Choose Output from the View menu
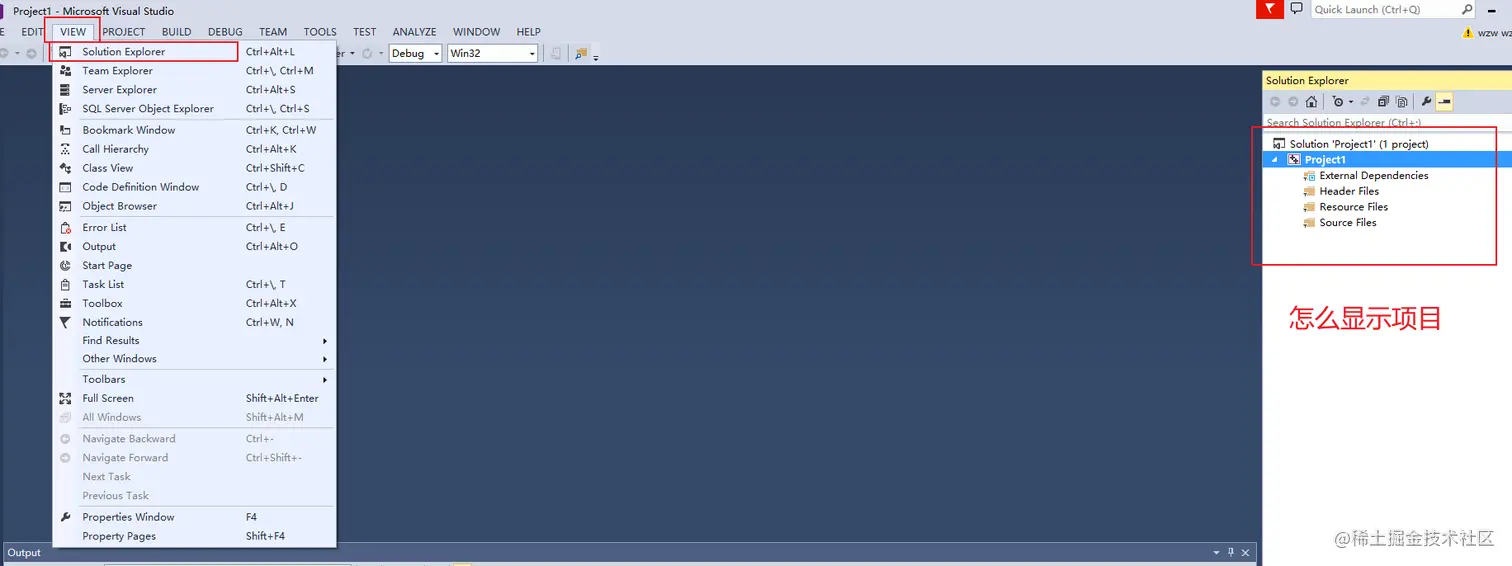This screenshot has height=566, width=1512. (194, 247)
